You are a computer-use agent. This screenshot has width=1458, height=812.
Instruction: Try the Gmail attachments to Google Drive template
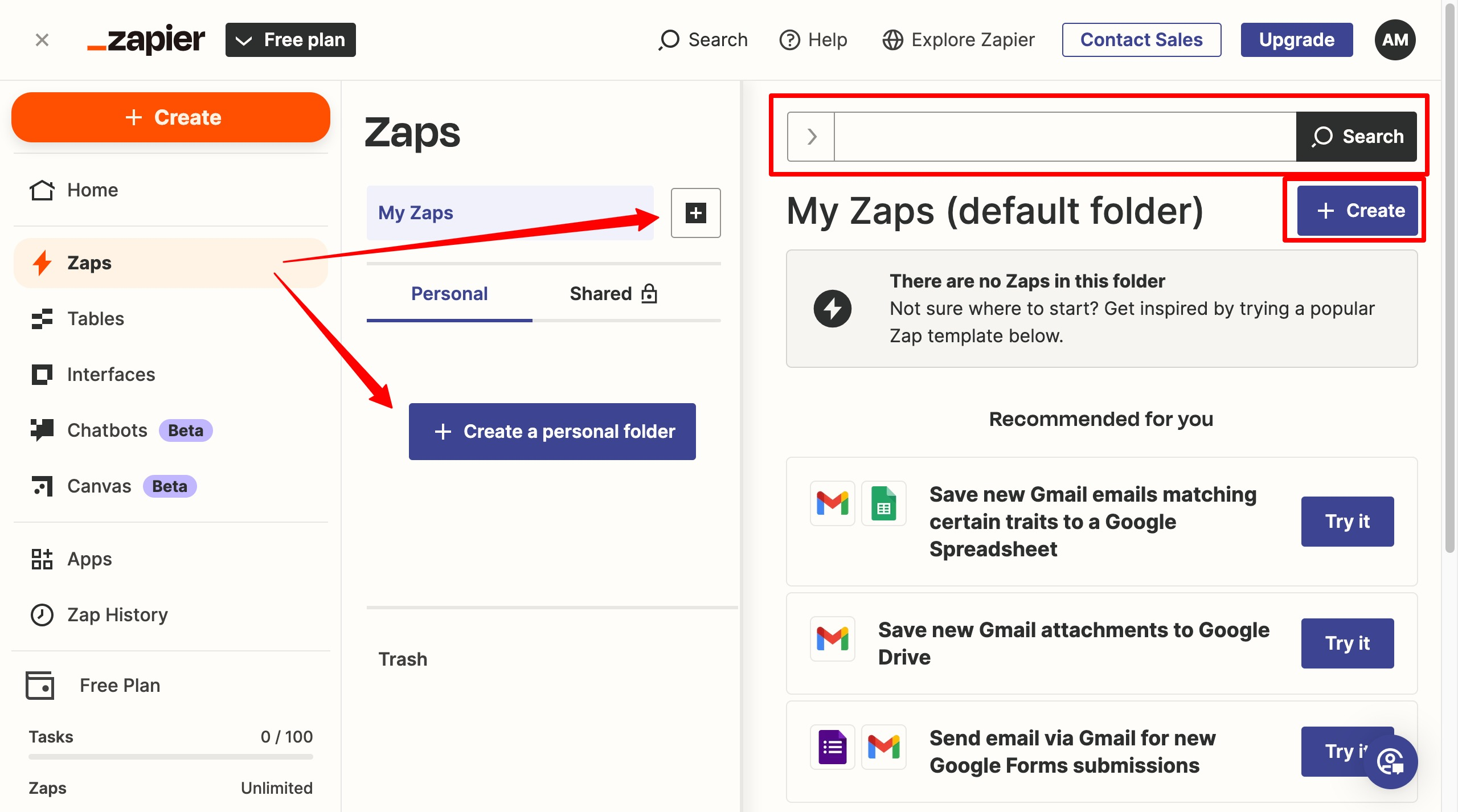1347,643
